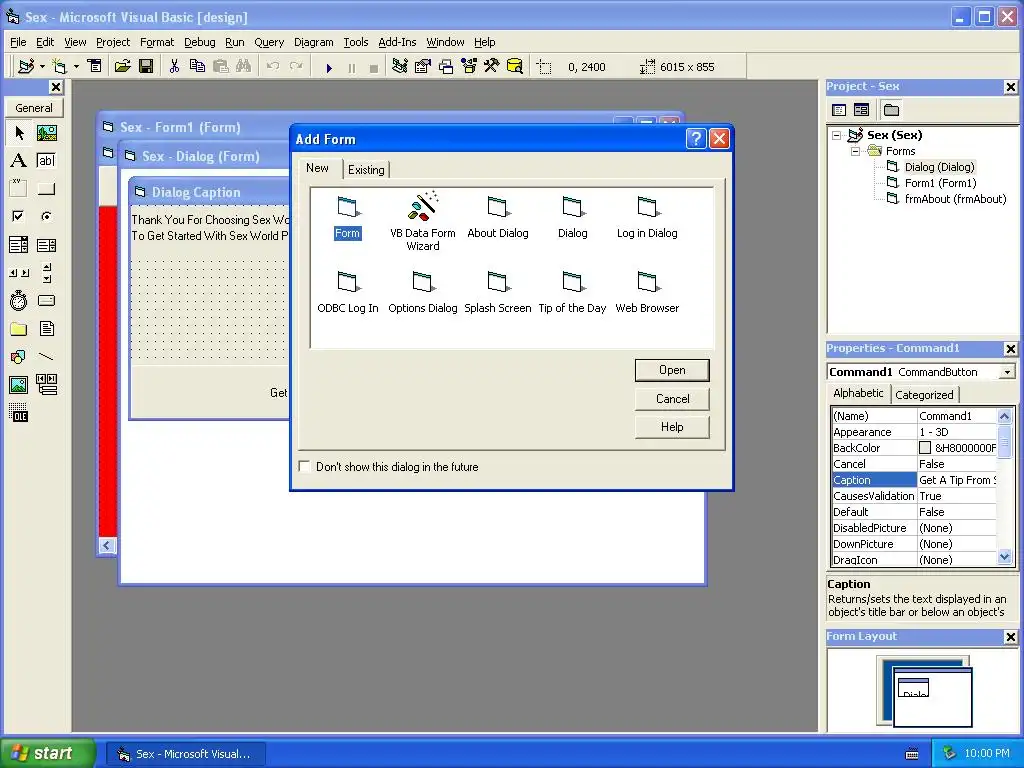Screen dimensions: 1024x768
Task: Click the Toolbox hammer-and-wrench toolbar icon
Action: [x=491, y=67]
